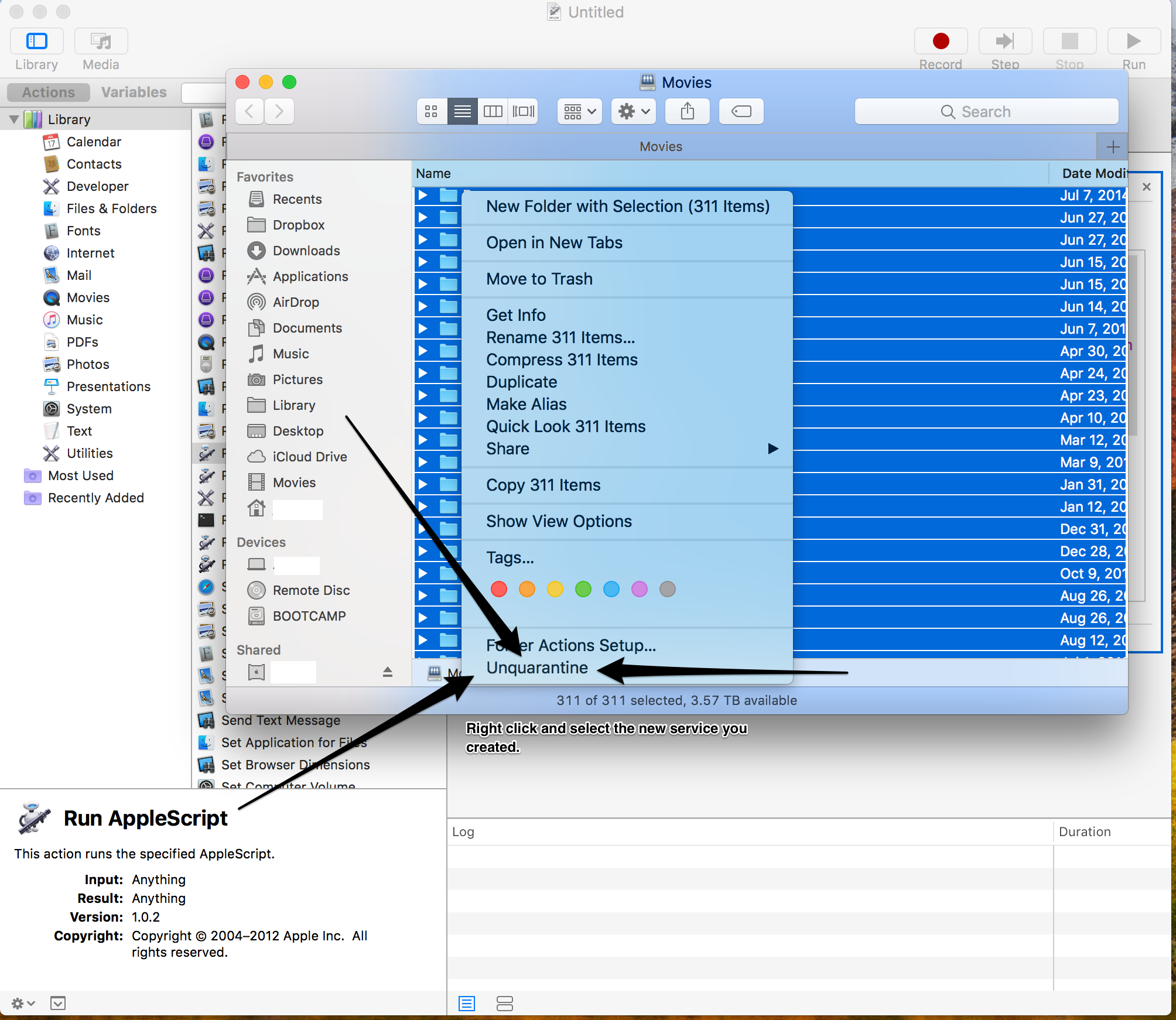Select Move to Trash menu item
The height and width of the screenshot is (1020, 1176).
point(539,279)
